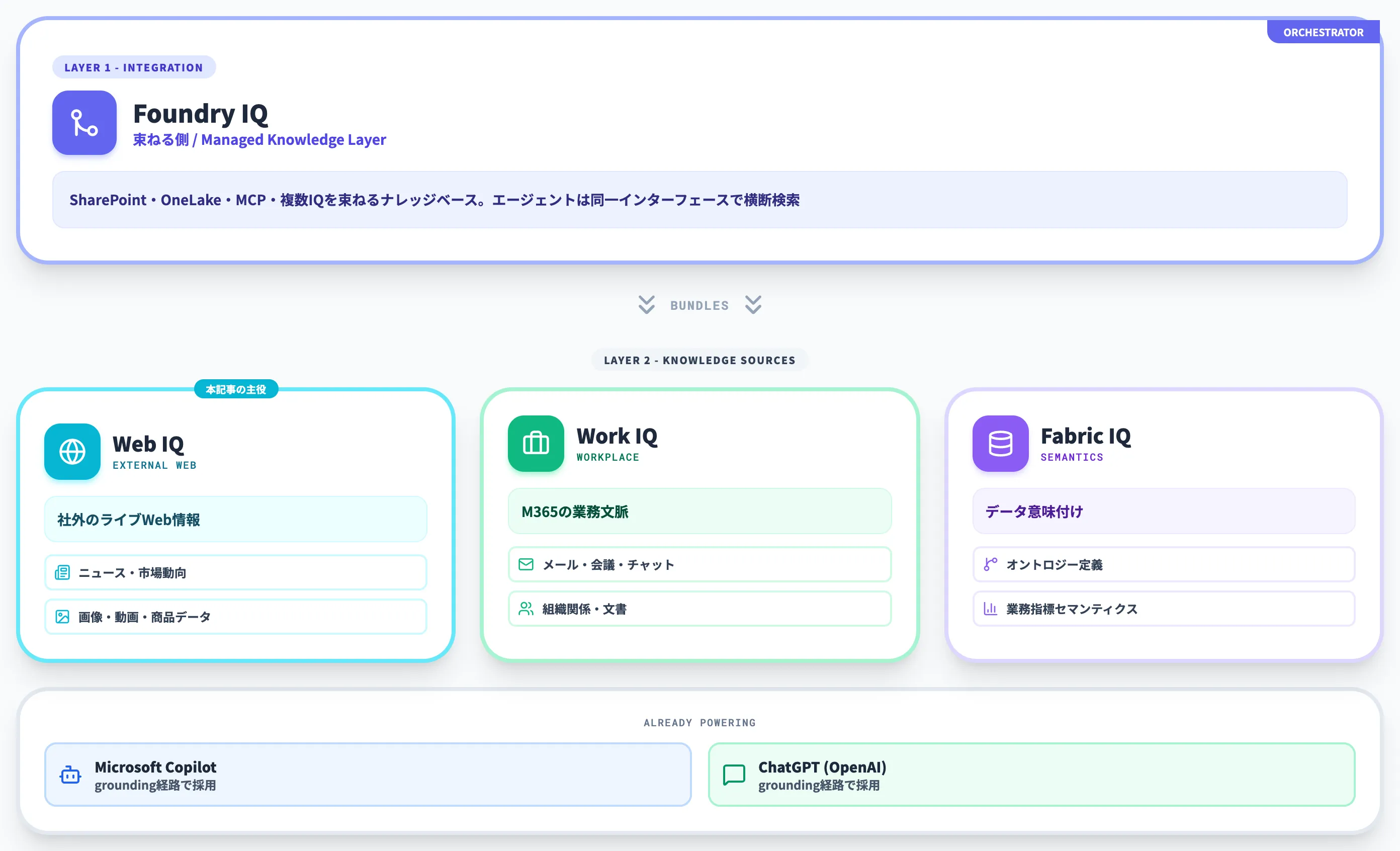Image resolution: width=1400 pixels, height=851 pixels.
Task: Click the Work IQ title
Action: click(x=617, y=436)
